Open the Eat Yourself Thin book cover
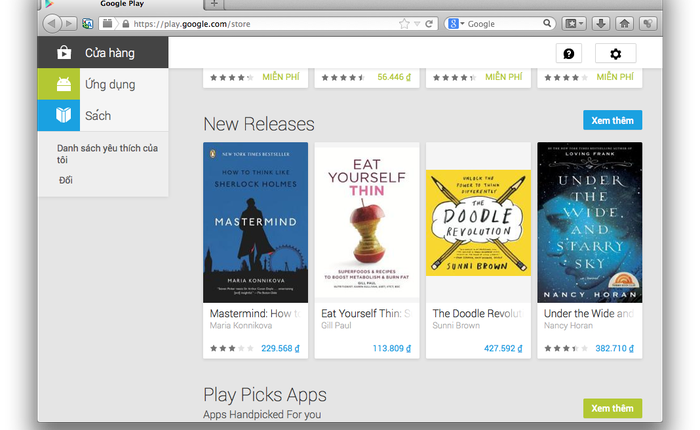This screenshot has height=430, width=700. (367, 222)
